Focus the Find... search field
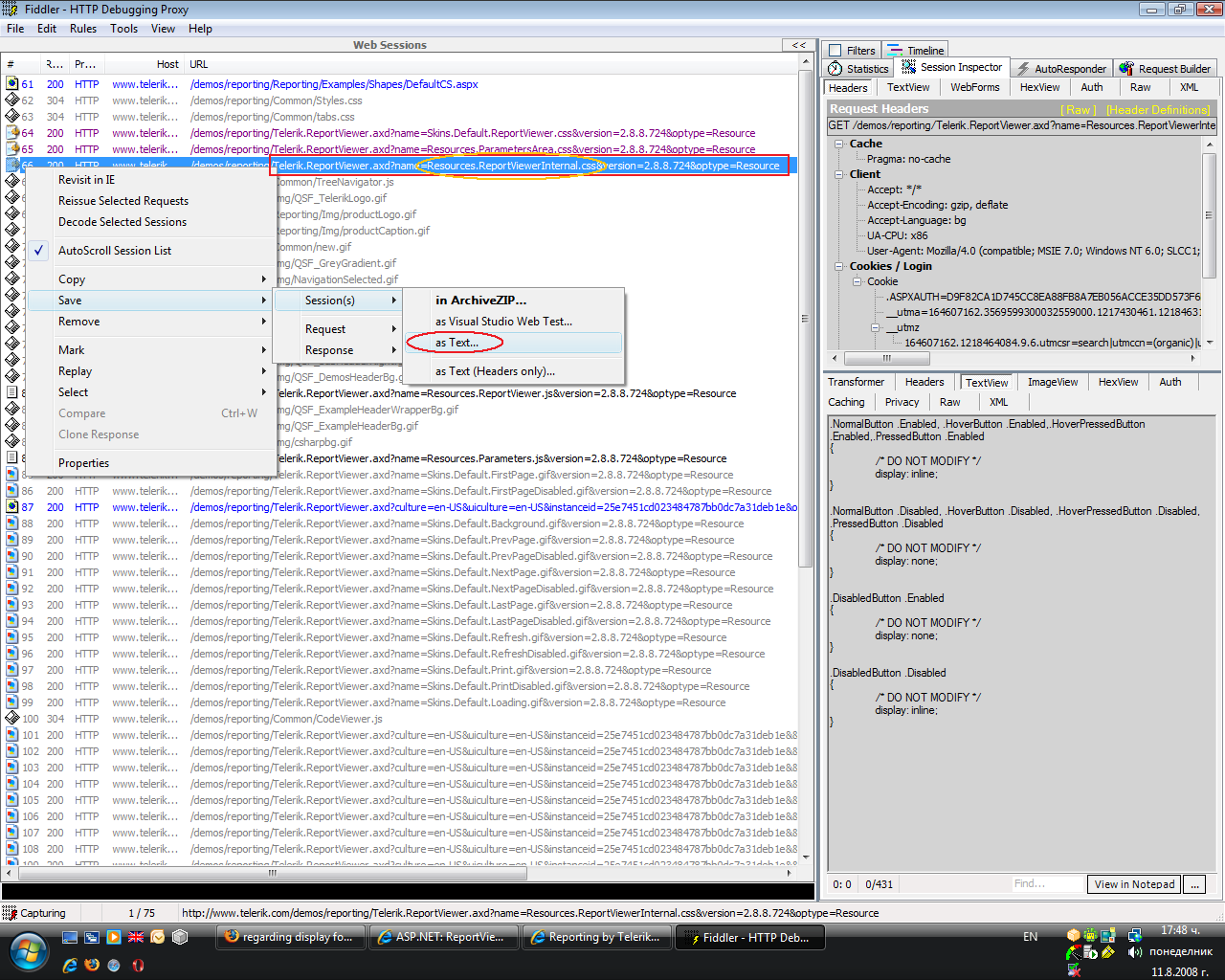Viewport: 1225px width, 980px height. [1048, 884]
